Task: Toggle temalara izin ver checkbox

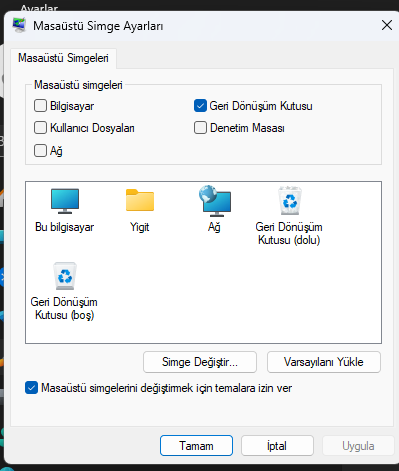Action: point(31,388)
